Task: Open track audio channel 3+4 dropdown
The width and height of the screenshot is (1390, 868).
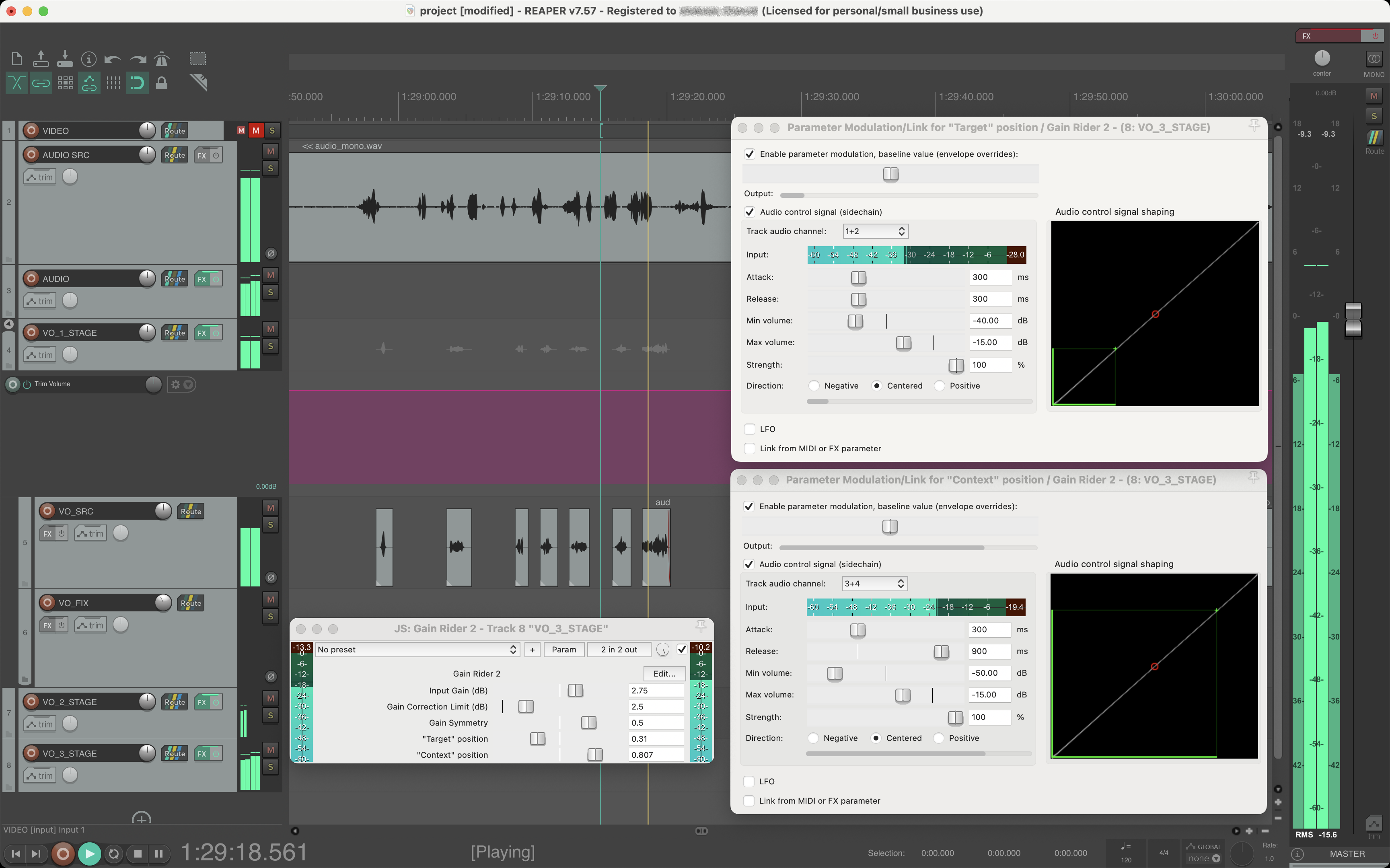Action: click(x=874, y=584)
